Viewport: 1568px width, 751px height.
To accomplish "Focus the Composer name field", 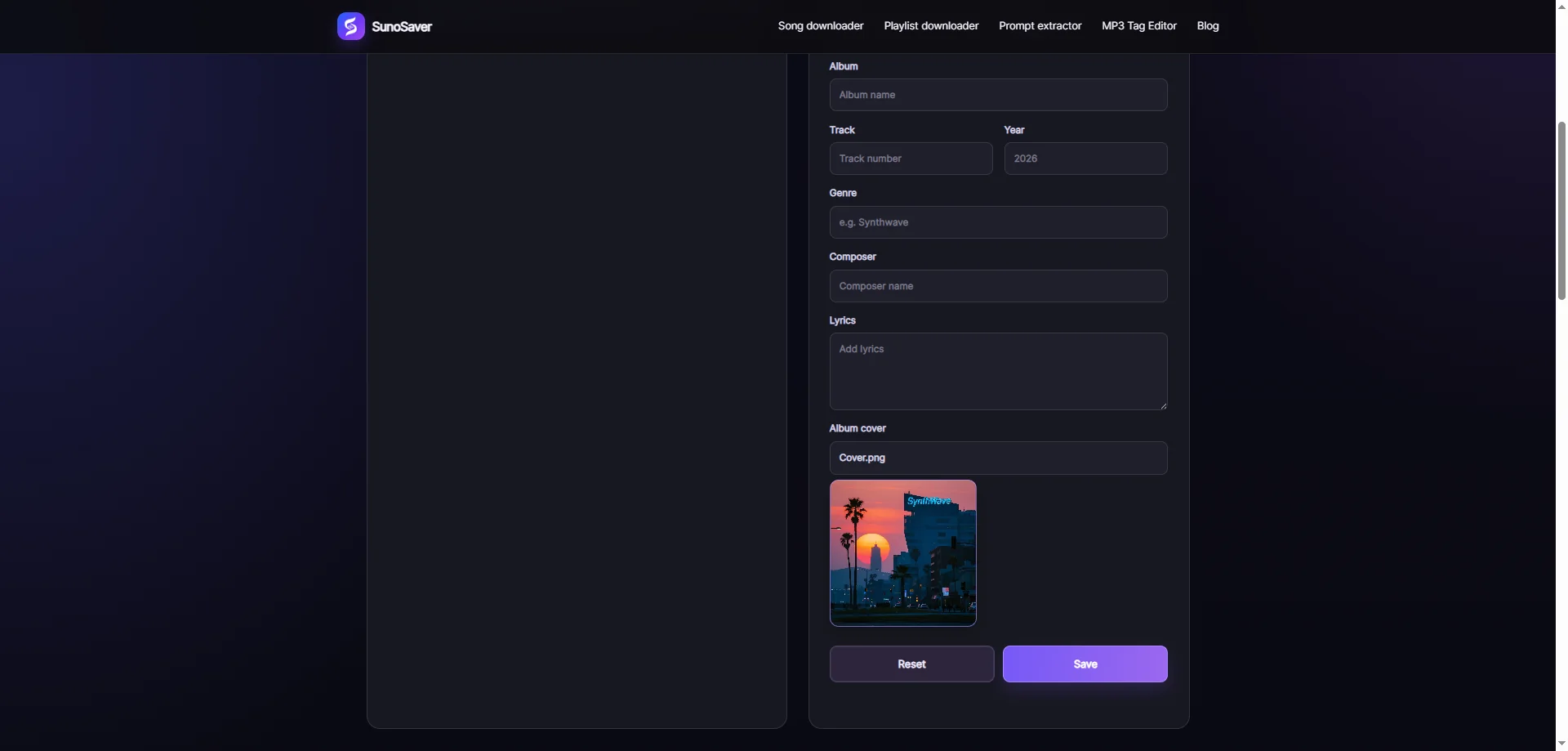I will [x=998, y=286].
